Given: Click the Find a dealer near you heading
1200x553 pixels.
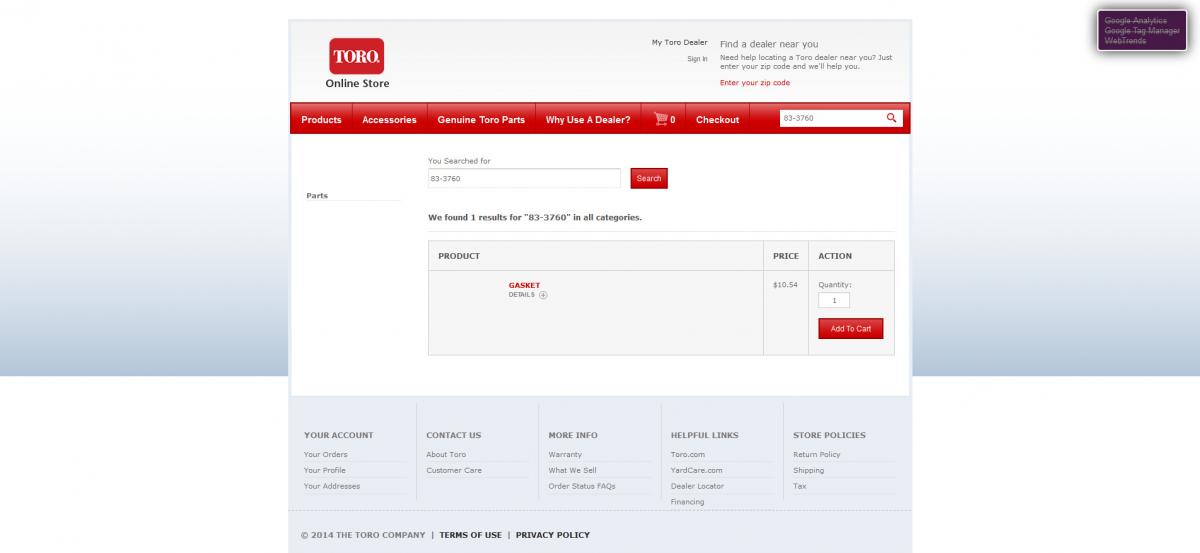Looking at the screenshot, I should [x=769, y=44].
